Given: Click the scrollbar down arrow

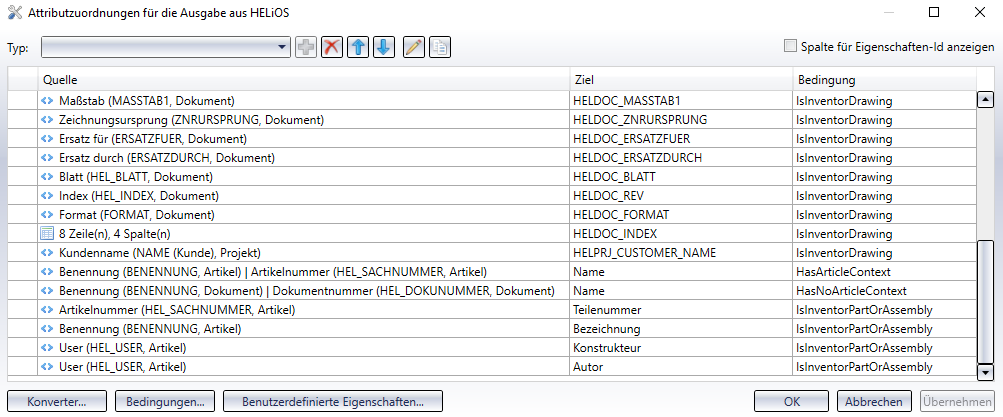Looking at the screenshot, I should click(x=986, y=372).
